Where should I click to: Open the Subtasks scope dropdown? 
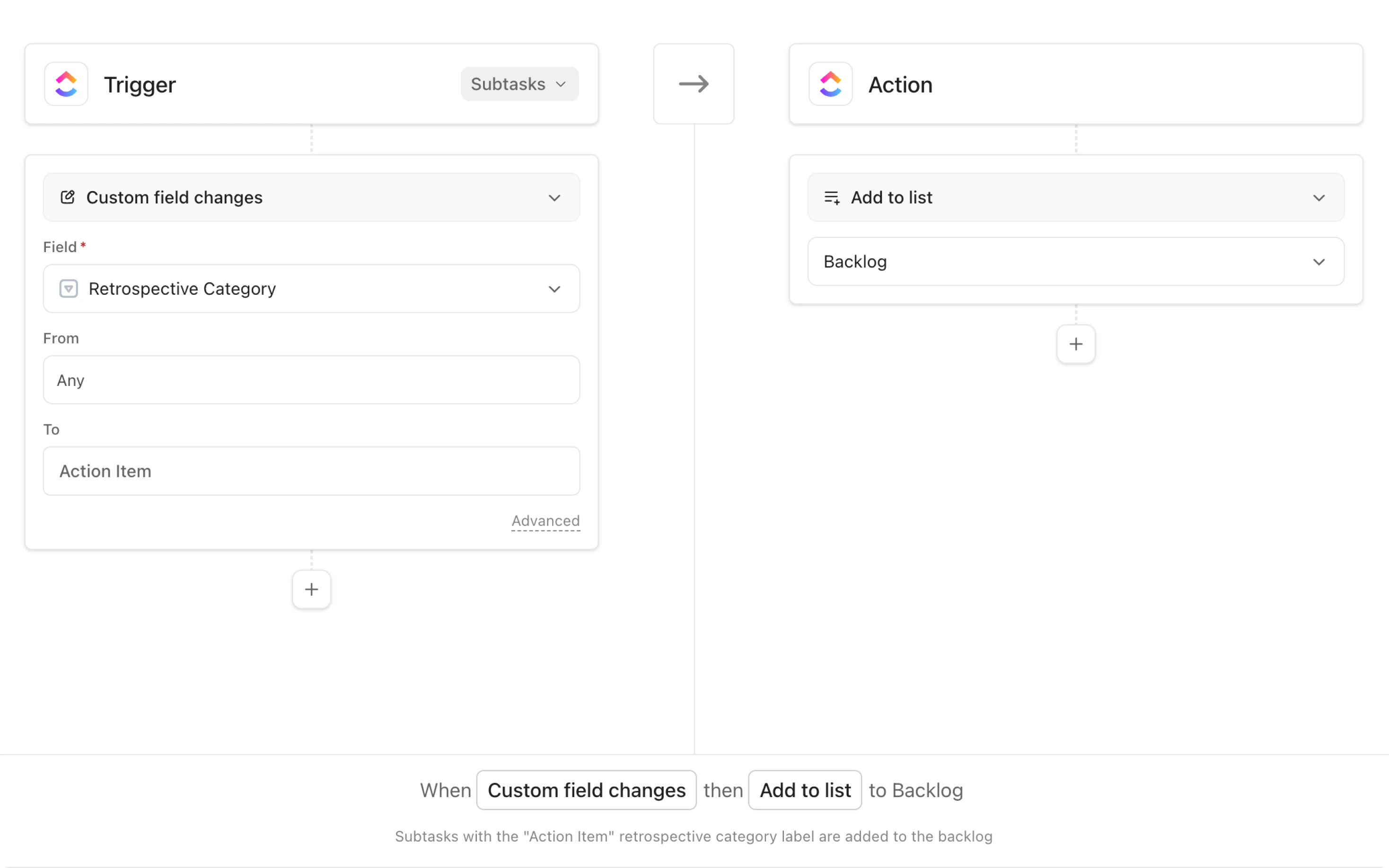pos(519,84)
